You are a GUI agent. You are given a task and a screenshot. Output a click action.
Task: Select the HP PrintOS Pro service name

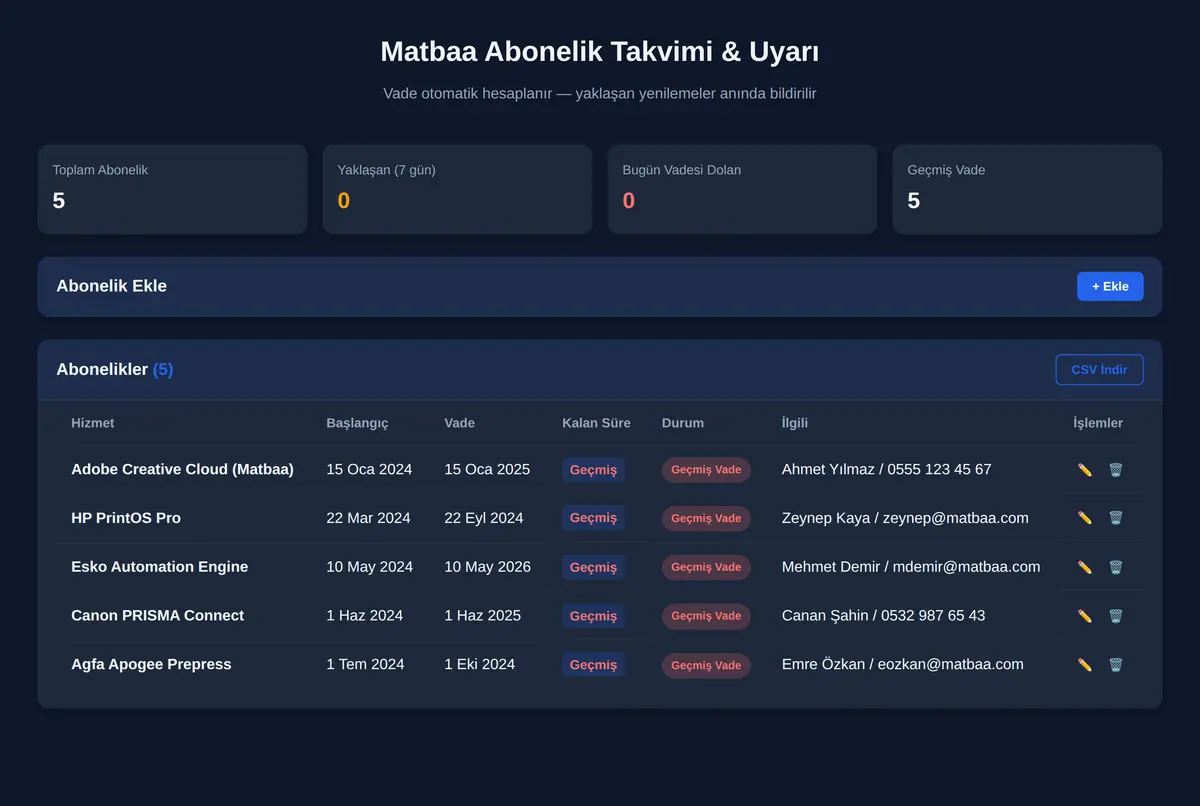(126, 518)
